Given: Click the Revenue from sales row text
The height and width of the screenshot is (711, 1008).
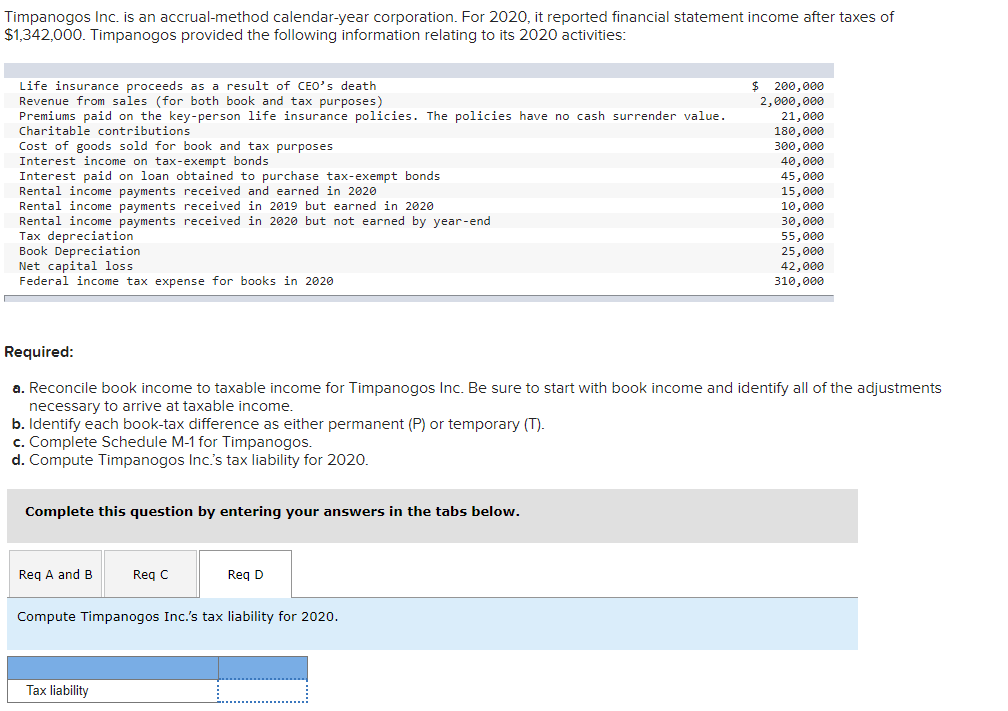Looking at the screenshot, I should click(x=201, y=101).
